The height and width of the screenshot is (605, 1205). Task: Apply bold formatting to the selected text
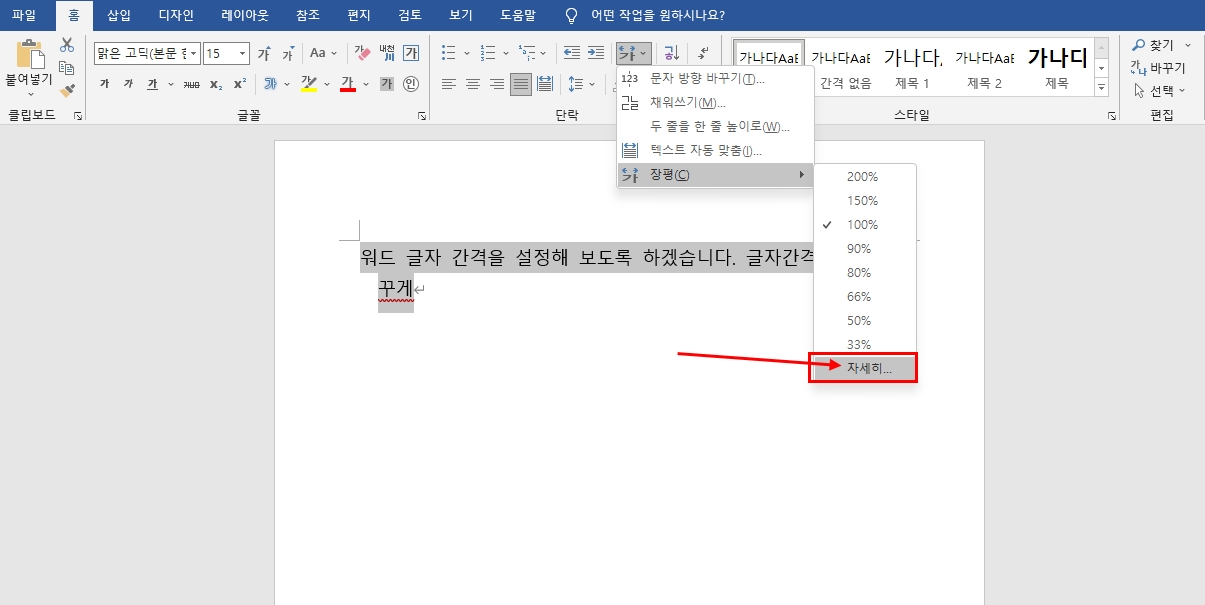click(x=104, y=84)
